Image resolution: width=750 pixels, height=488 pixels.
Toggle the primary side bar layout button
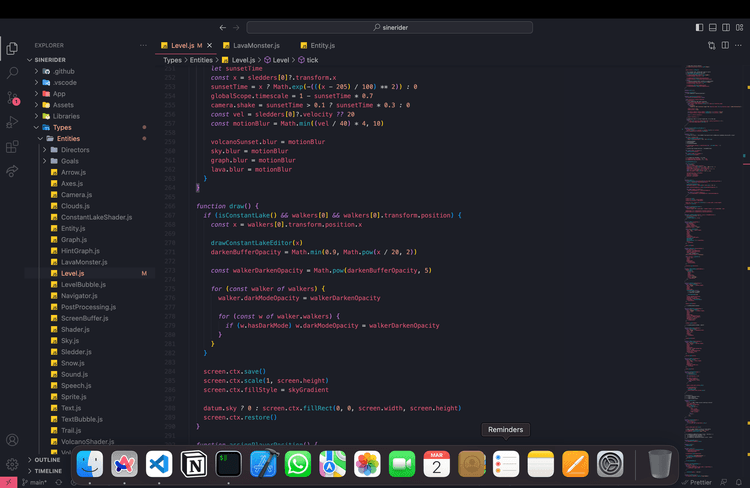pos(699,27)
